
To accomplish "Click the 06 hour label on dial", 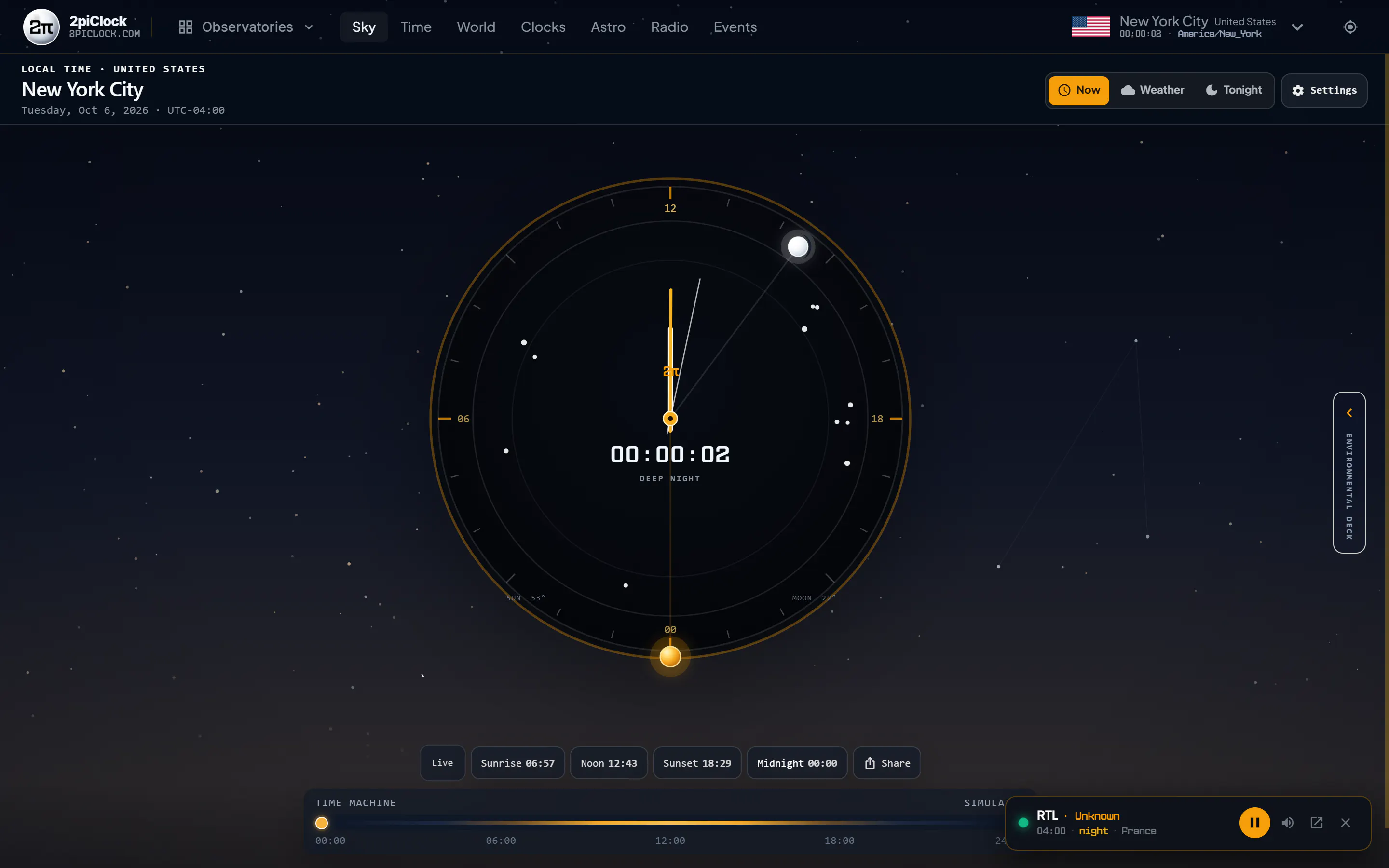I will (x=463, y=419).
